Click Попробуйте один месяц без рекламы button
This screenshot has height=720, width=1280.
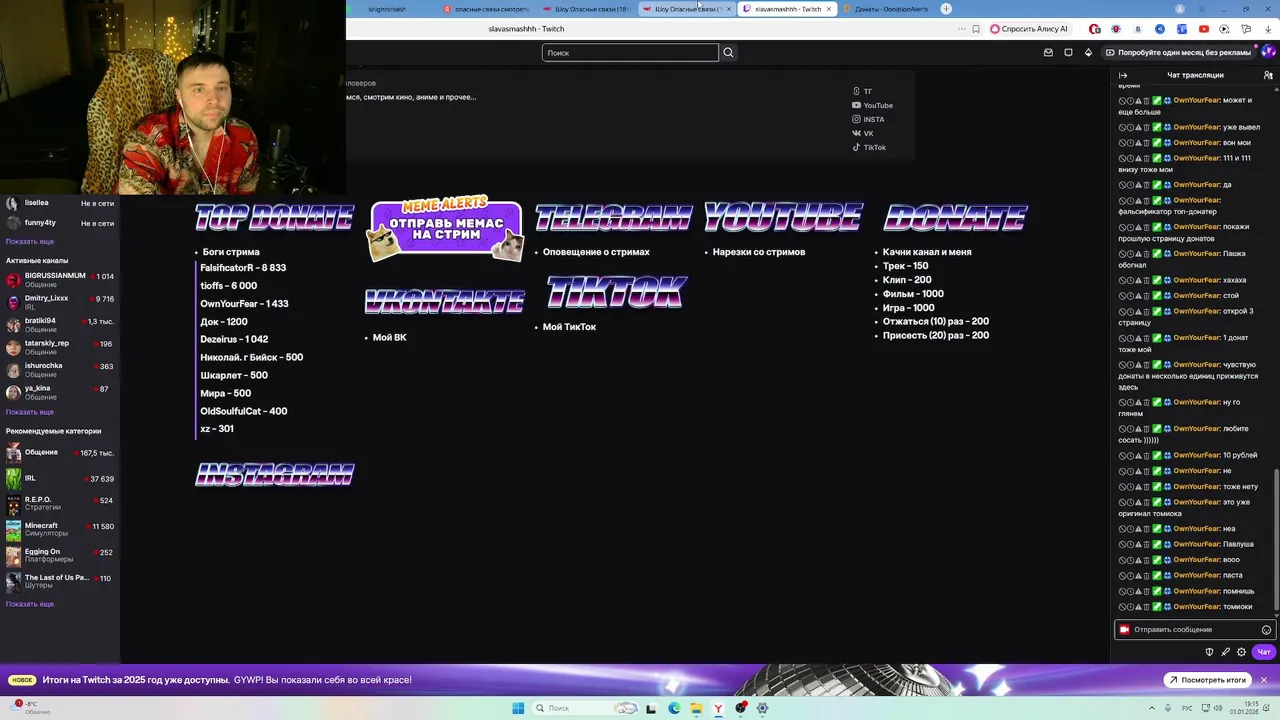[1177, 52]
